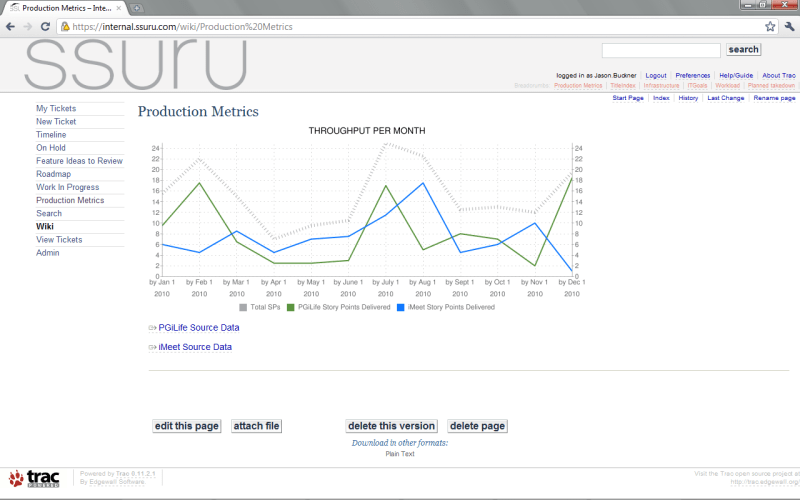
Task: Open iMeet Source Data link
Action: tap(195, 347)
